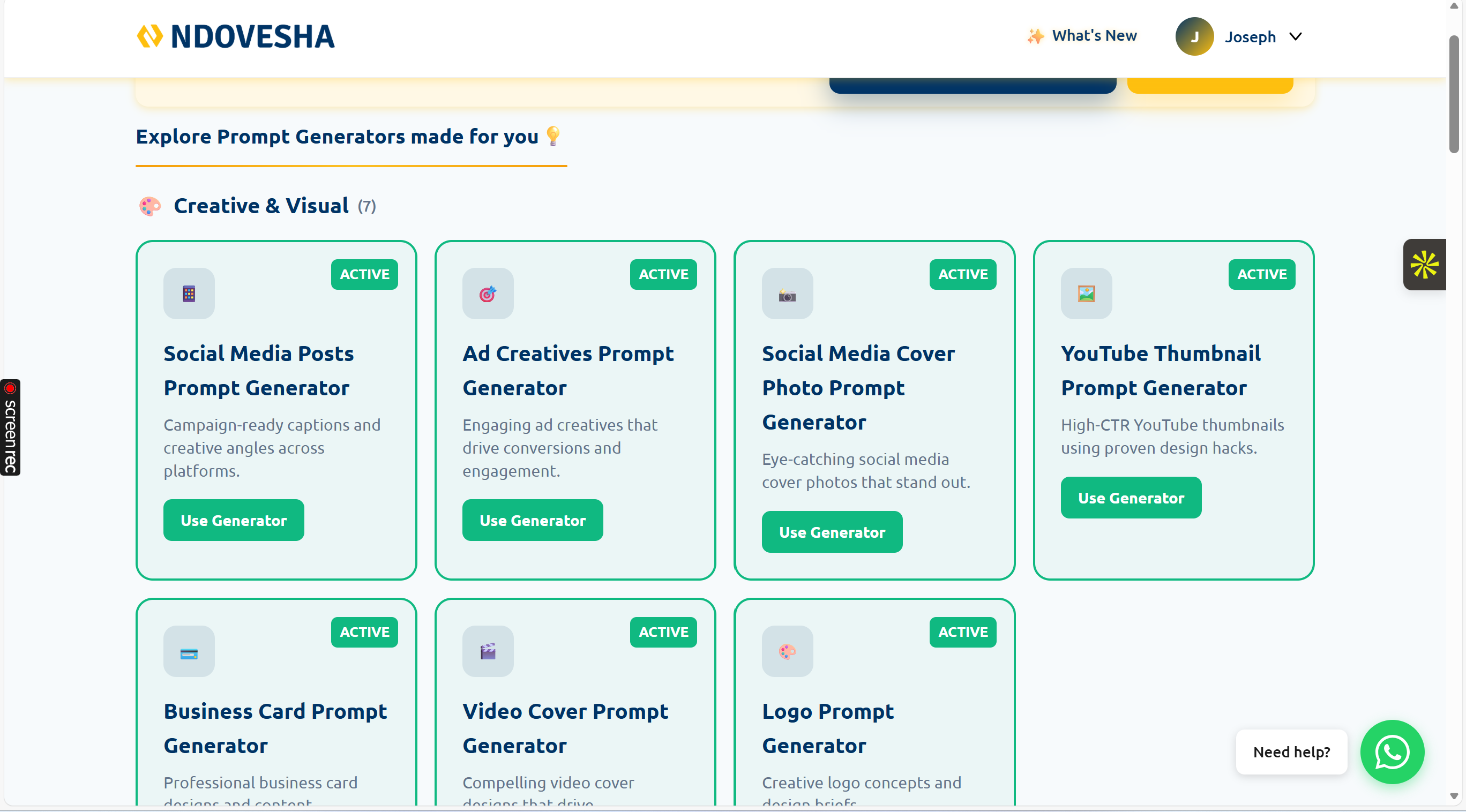Expand the Joseph account dropdown arrow
Viewport: 1466px width, 812px height.
(x=1296, y=36)
